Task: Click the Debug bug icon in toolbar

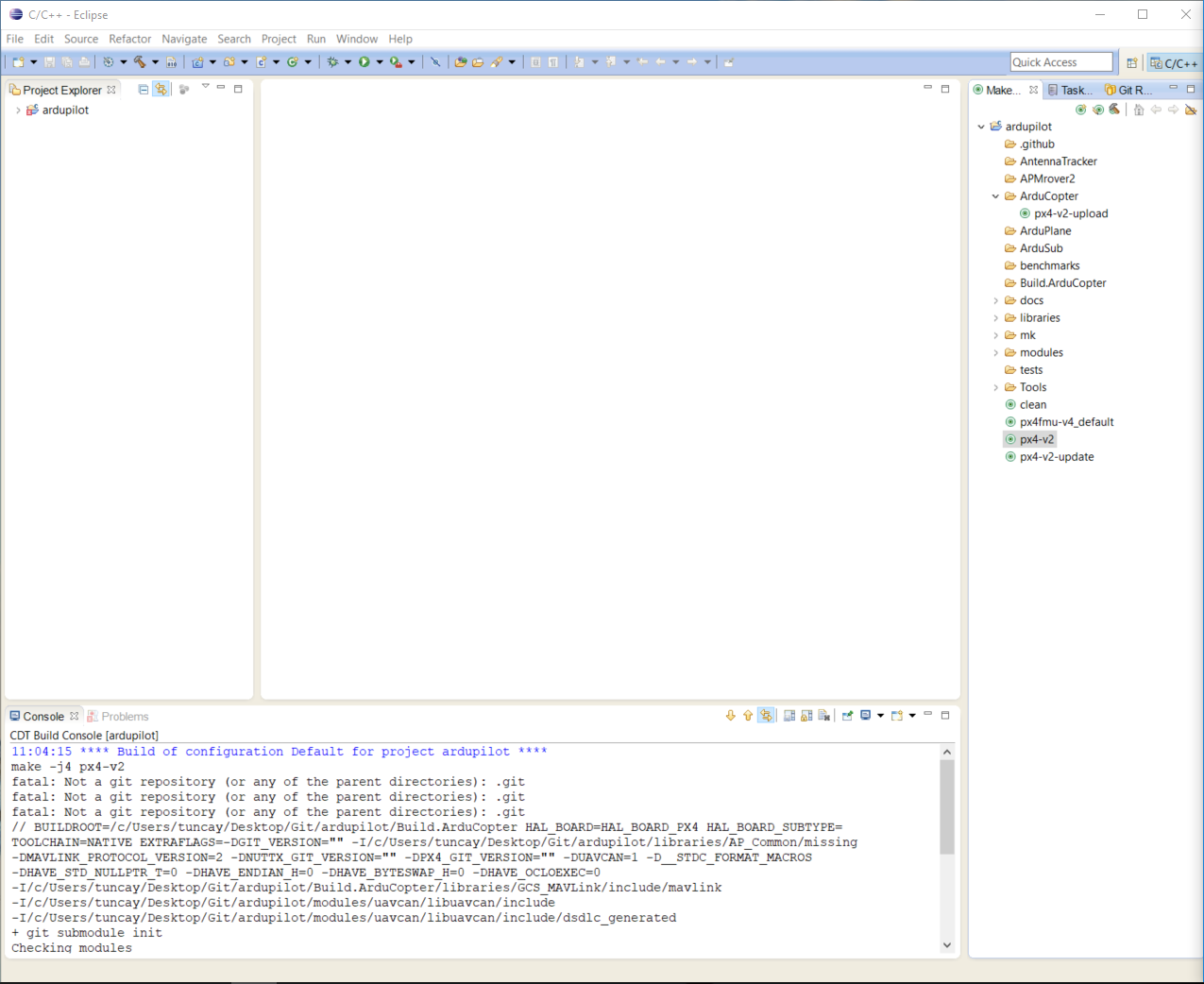Action: [332, 62]
